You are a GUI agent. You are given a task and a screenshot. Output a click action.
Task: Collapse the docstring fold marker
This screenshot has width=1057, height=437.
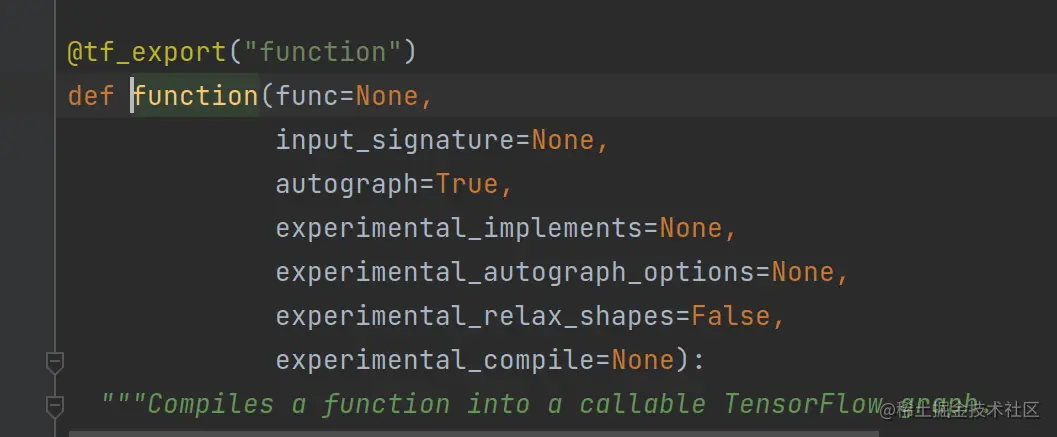pos(55,407)
